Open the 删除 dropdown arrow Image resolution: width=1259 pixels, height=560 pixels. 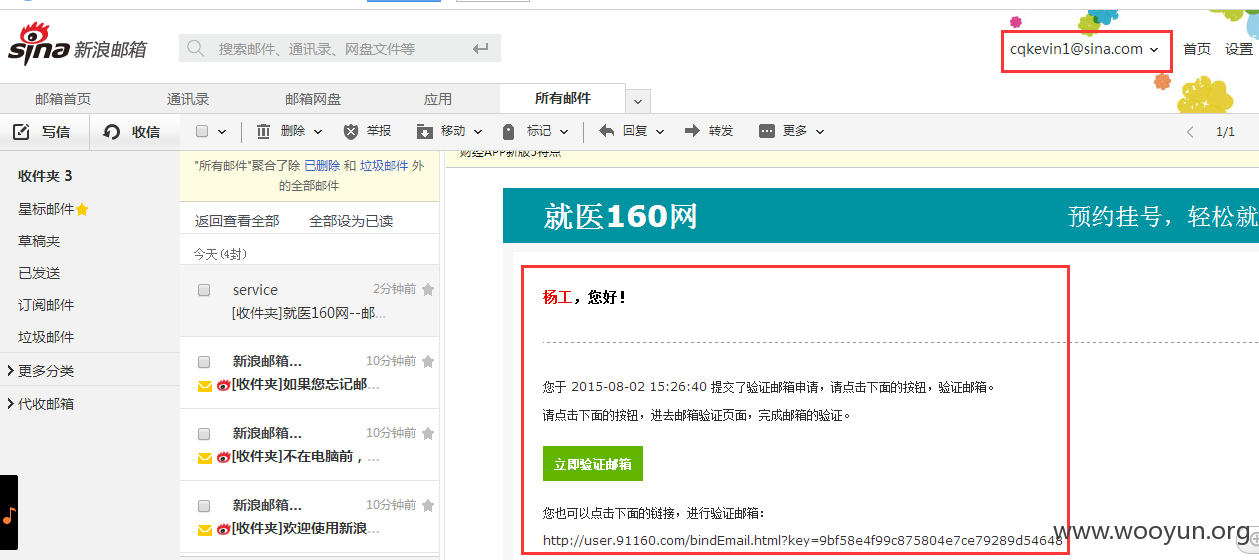(318, 132)
